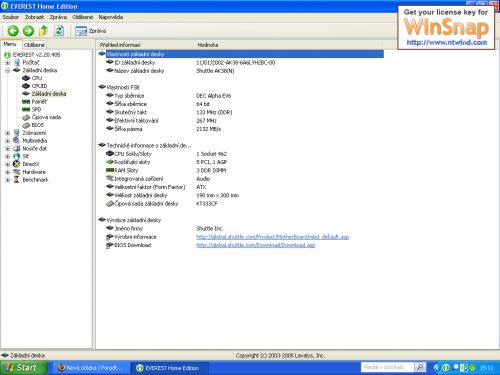Image resolution: width=500 pixels, height=375 pixels.
Task: Click the green Forward arrow toolbar icon
Action: tap(28, 31)
